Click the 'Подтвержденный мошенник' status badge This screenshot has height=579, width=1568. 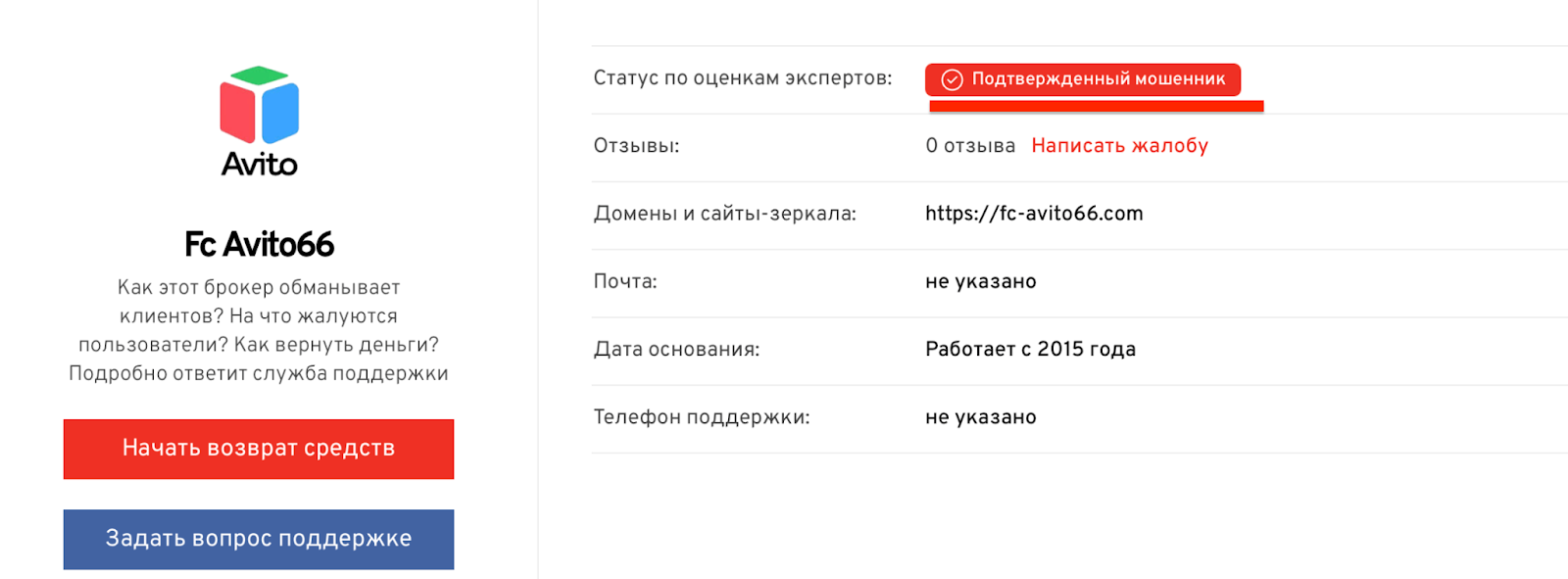click(x=1083, y=79)
